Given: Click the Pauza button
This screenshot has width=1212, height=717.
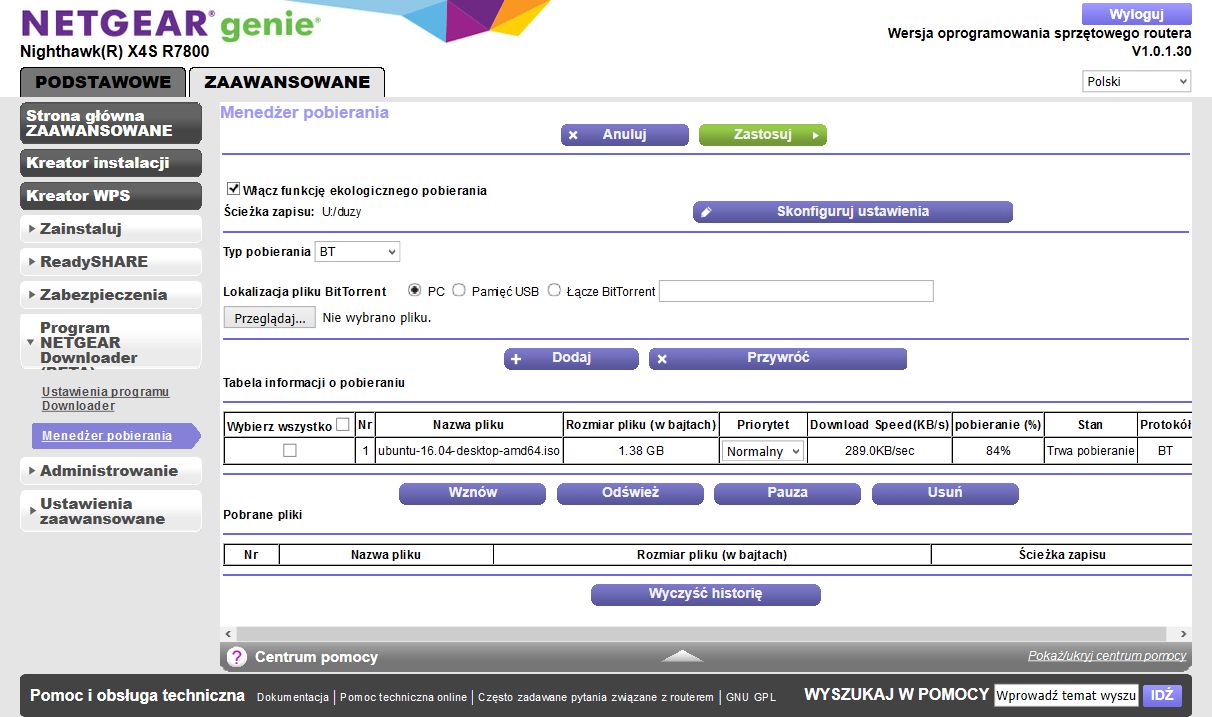Looking at the screenshot, I should [787, 493].
